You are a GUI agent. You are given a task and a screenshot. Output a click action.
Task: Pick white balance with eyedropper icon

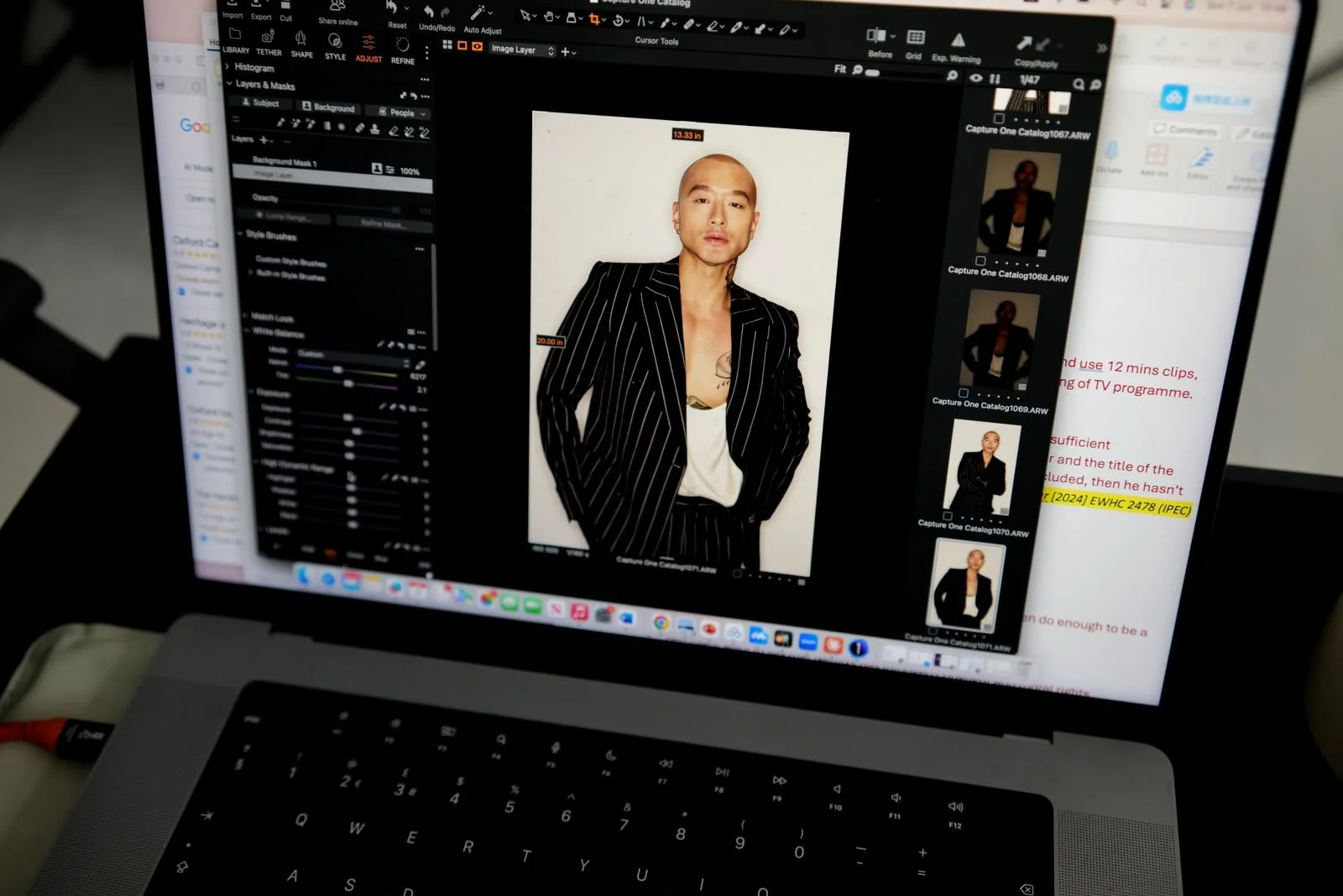point(421,365)
